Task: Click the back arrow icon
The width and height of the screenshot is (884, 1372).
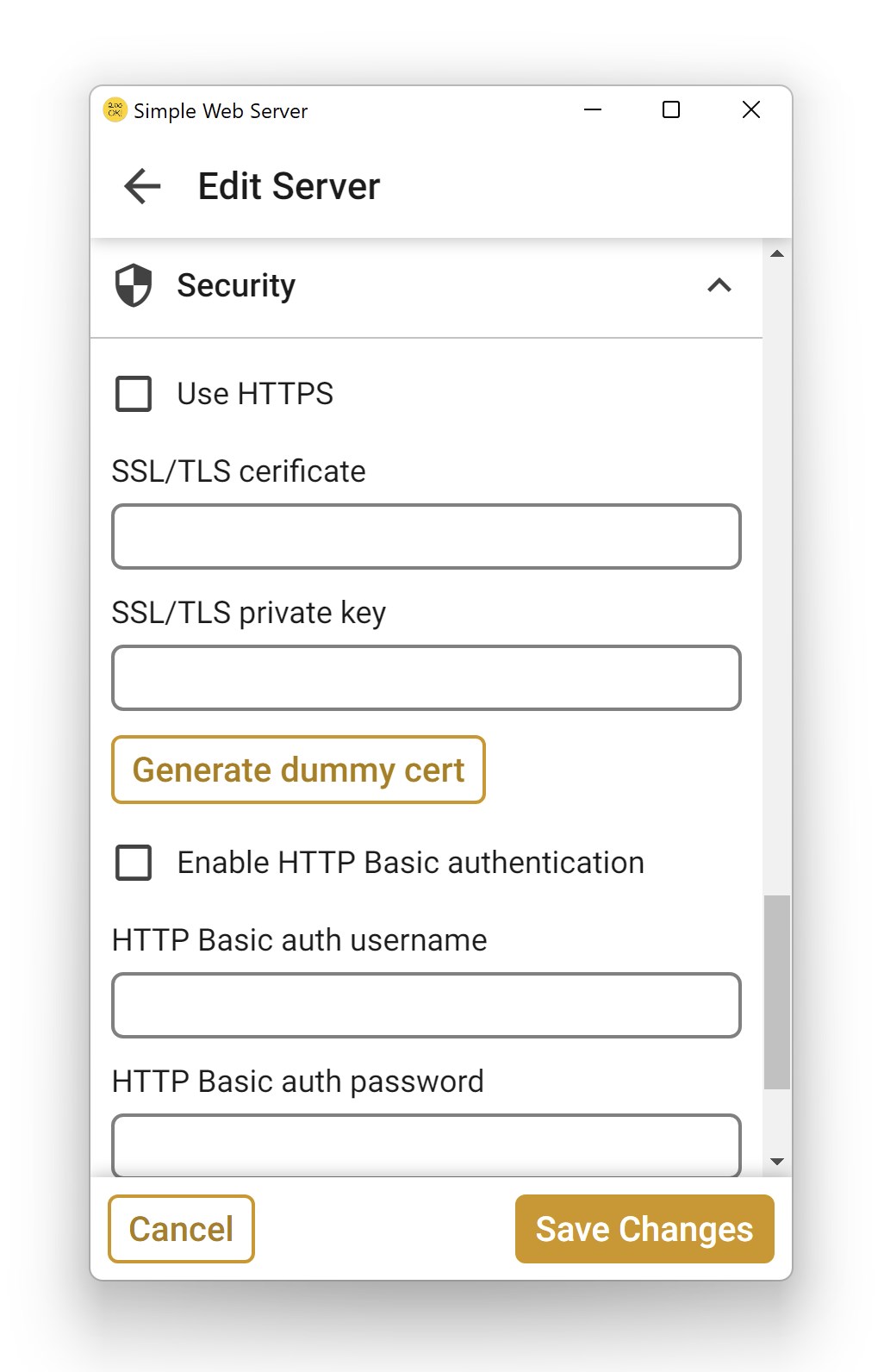Action: 143,186
